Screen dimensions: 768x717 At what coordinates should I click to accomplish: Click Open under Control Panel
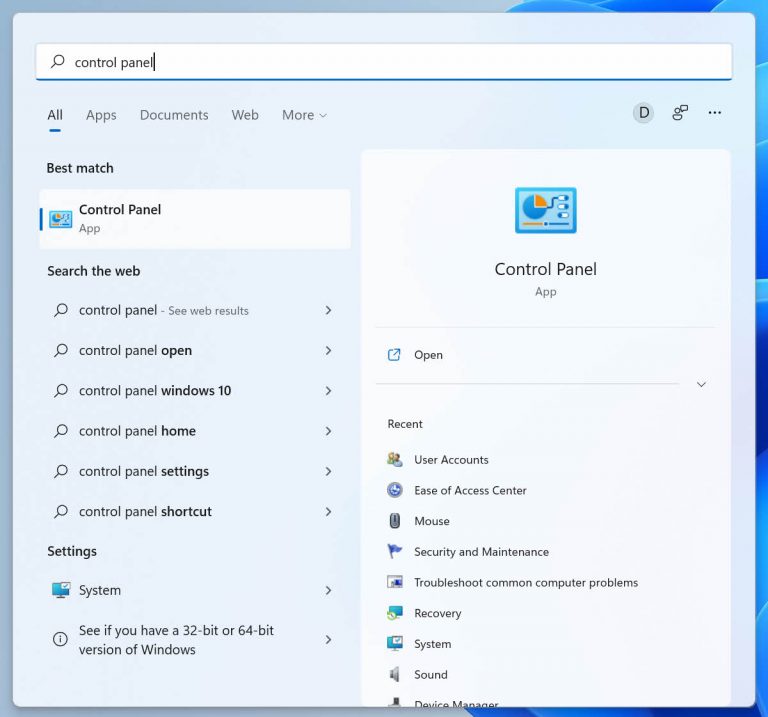[x=428, y=355]
